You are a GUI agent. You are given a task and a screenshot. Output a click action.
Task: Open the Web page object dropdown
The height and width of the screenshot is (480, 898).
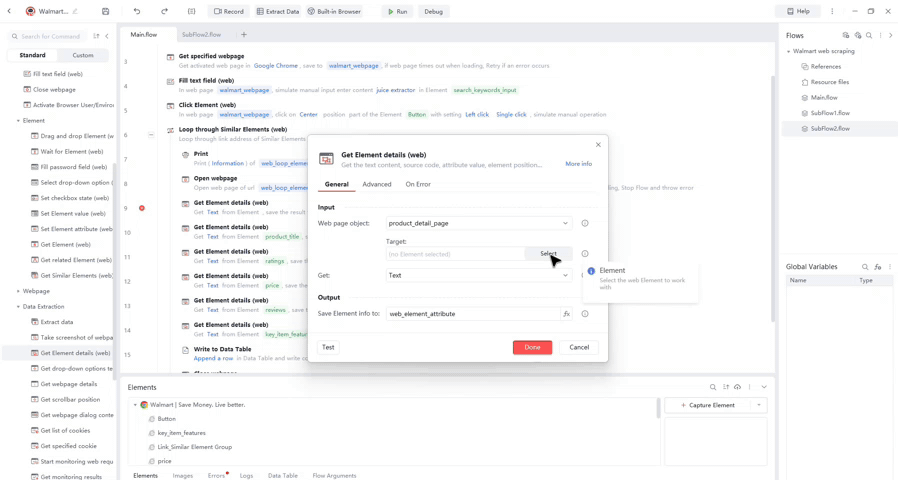(479, 223)
